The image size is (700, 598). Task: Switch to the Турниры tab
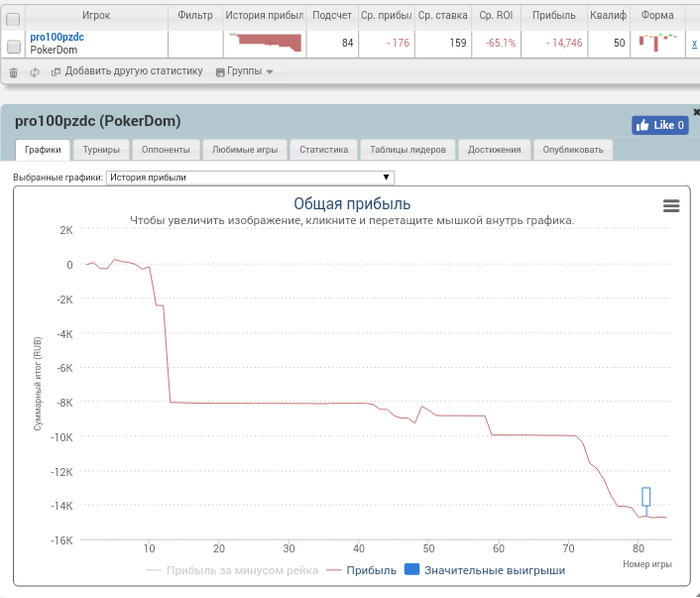[101, 150]
